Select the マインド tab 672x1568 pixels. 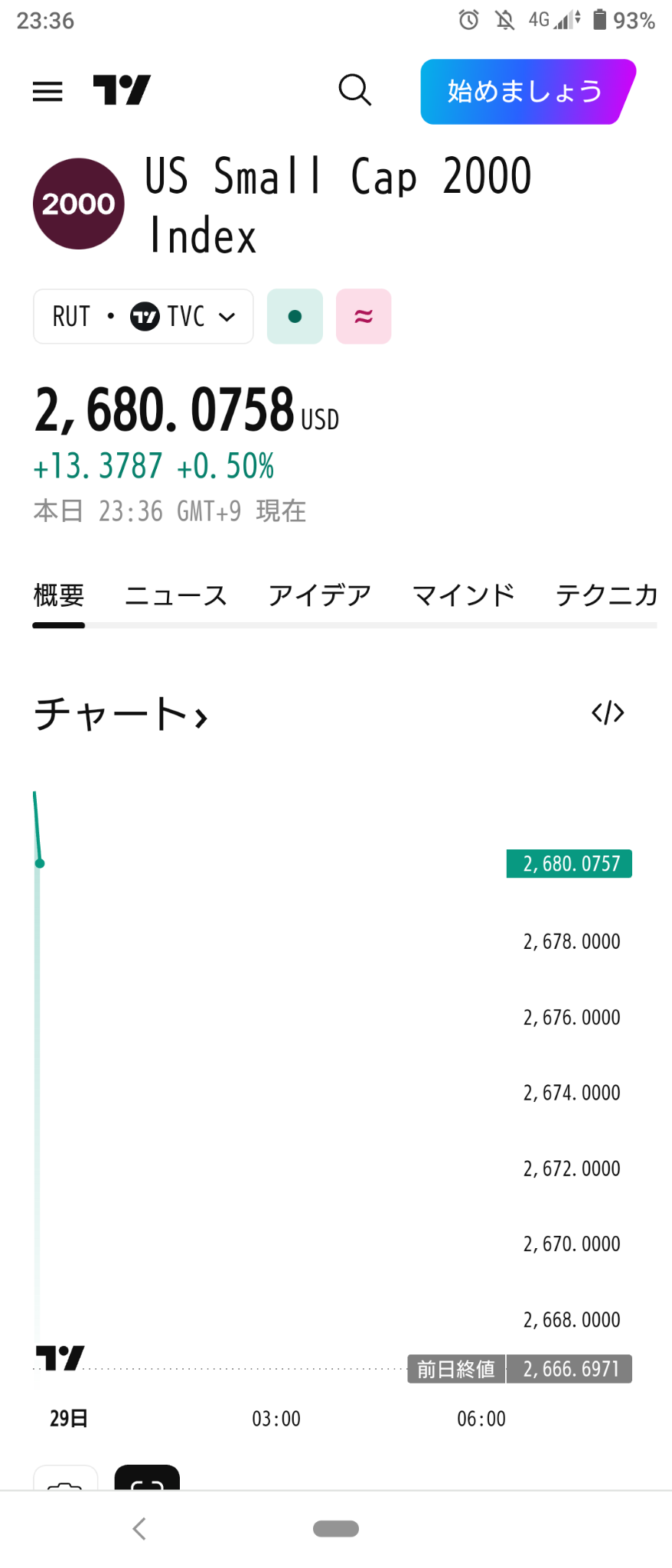462,595
